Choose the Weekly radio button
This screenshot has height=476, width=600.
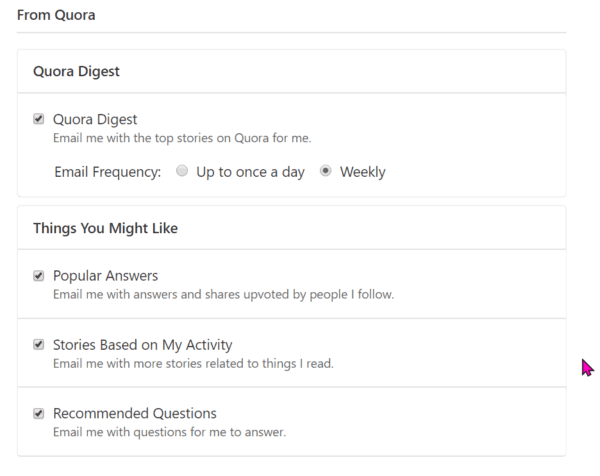click(325, 171)
